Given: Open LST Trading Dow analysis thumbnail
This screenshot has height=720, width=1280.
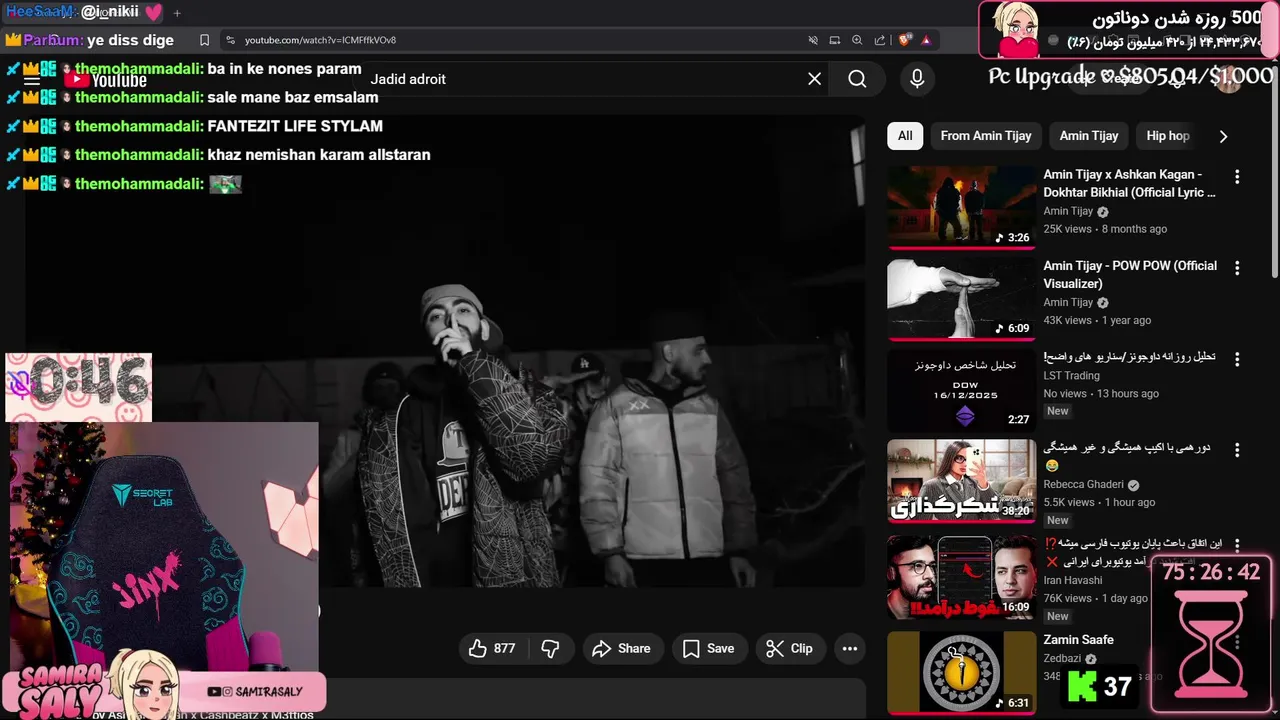Looking at the screenshot, I should pyautogui.click(x=962, y=390).
